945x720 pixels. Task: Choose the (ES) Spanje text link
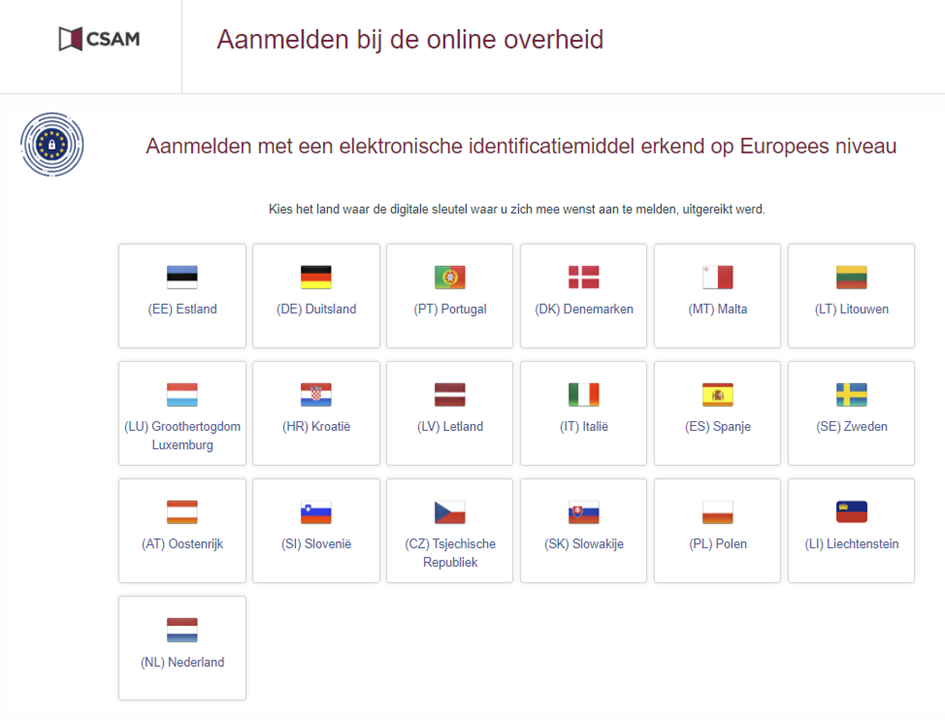click(717, 427)
